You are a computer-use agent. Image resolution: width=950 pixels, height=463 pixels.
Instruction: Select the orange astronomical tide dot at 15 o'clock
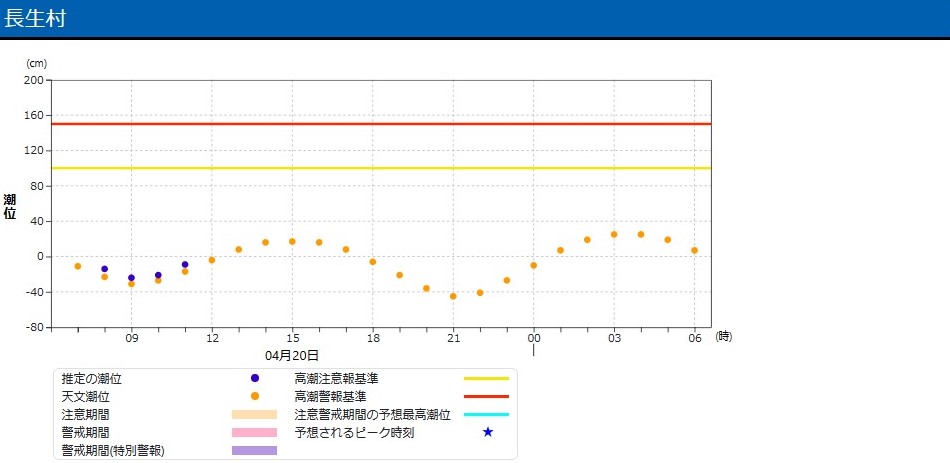click(x=292, y=242)
